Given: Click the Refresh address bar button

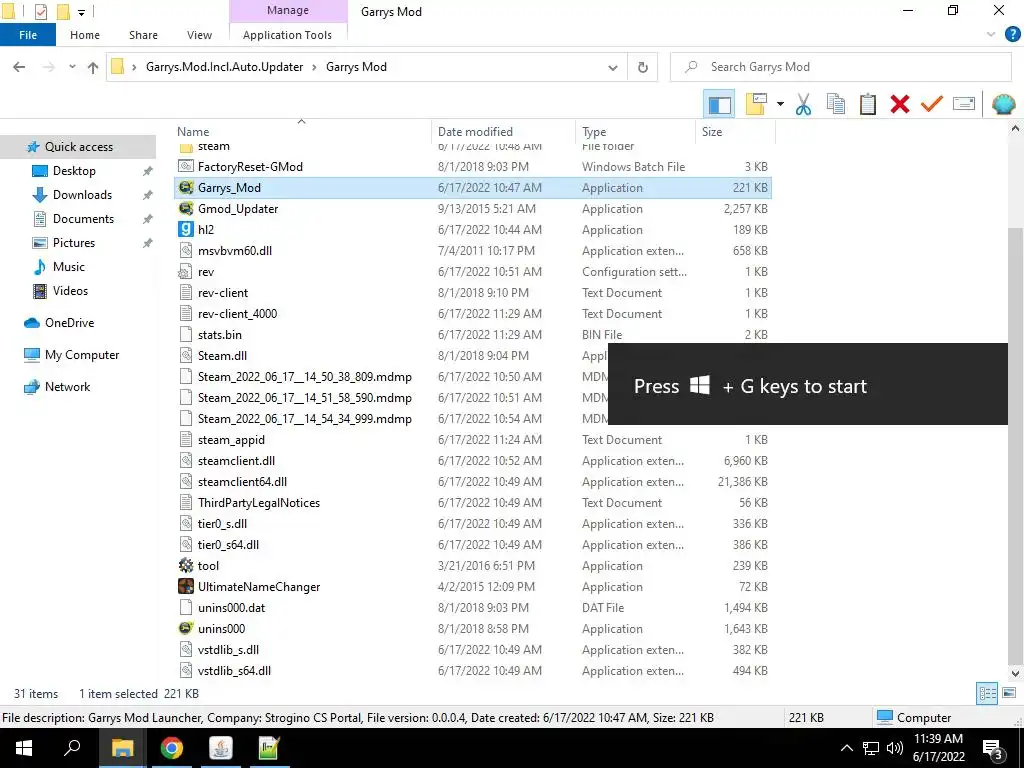Looking at the screenshot, I should coord(643,67).
